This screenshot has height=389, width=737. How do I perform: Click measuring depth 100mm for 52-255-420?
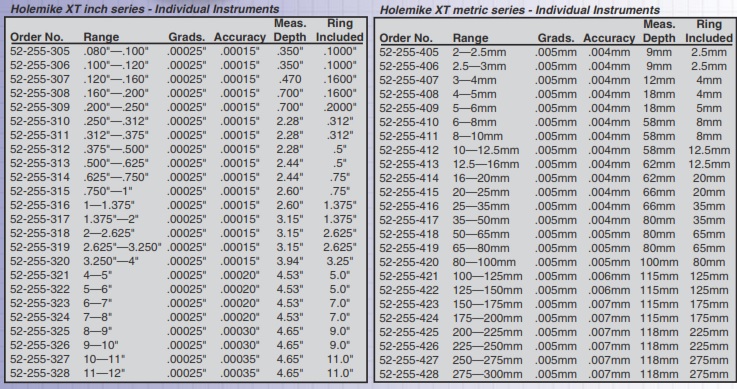tap(659, 262)
